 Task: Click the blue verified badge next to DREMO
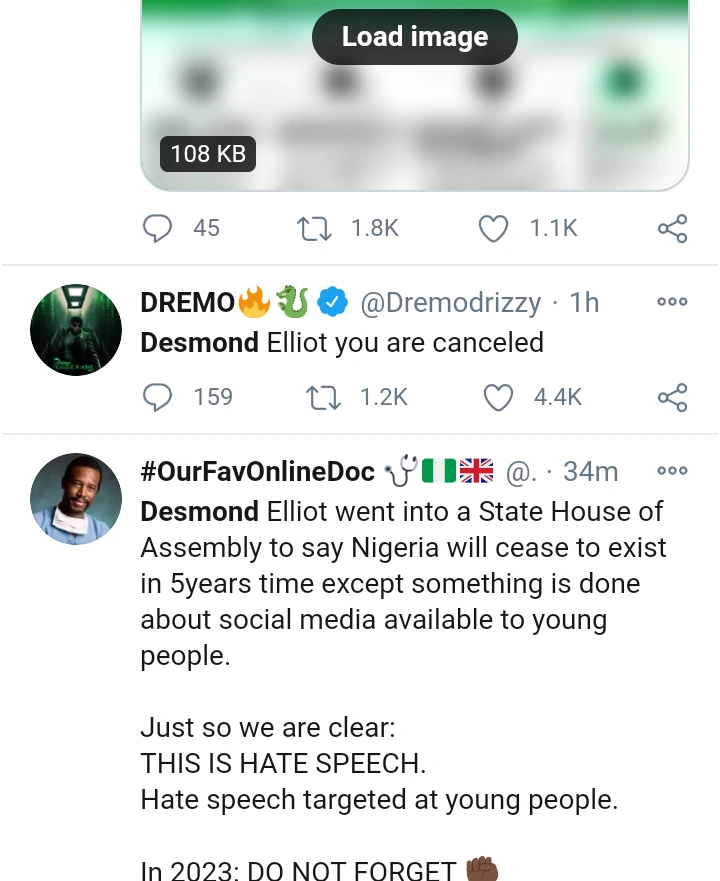click(332, 301)
